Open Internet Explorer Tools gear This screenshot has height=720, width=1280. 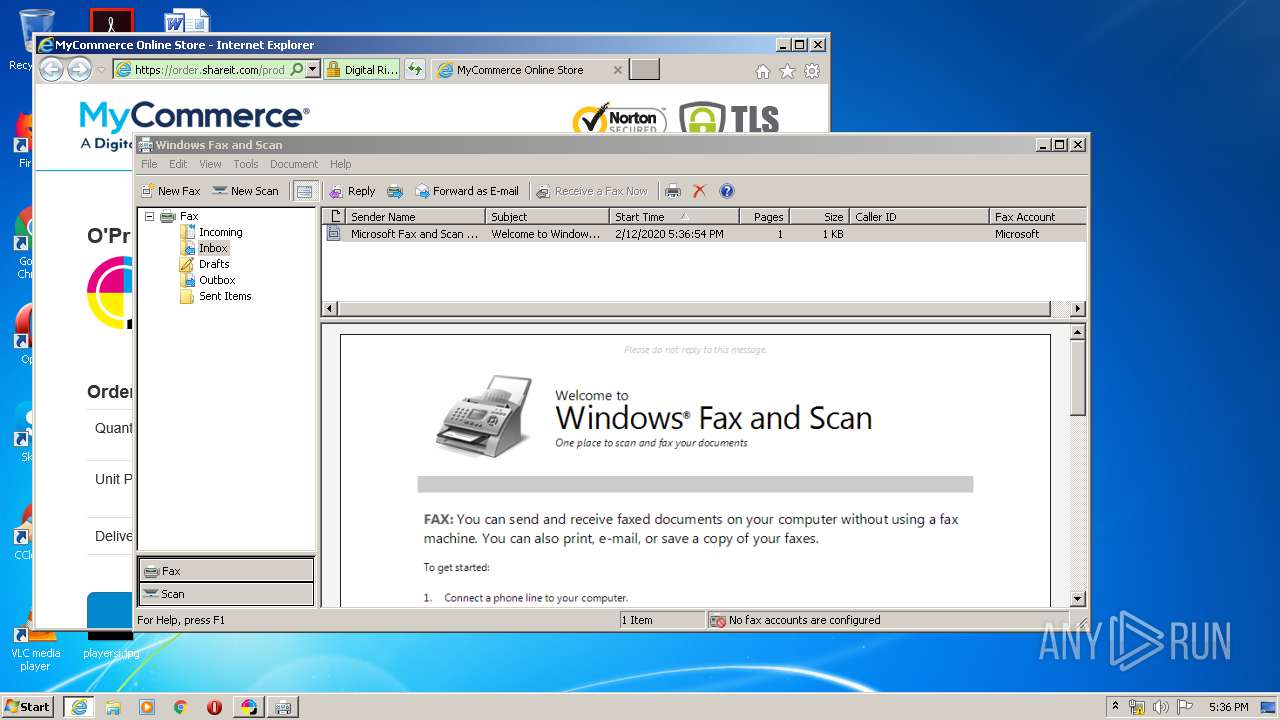[812, 71]
